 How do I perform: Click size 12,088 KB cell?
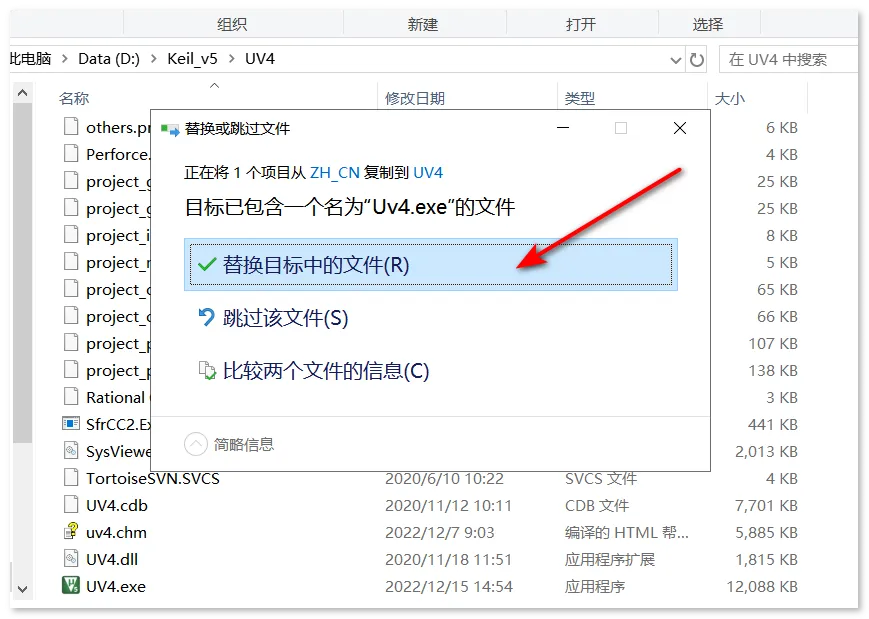(x=761, y=586)
